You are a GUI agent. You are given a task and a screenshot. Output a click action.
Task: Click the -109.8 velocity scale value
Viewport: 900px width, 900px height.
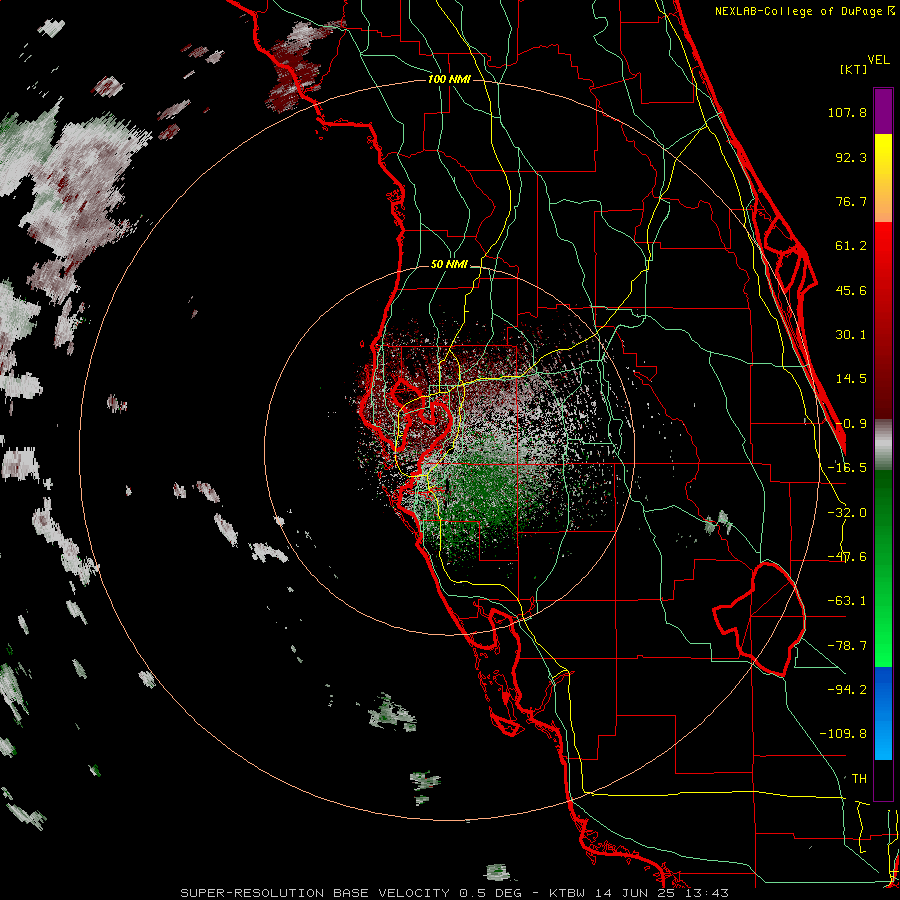point(843,734)
